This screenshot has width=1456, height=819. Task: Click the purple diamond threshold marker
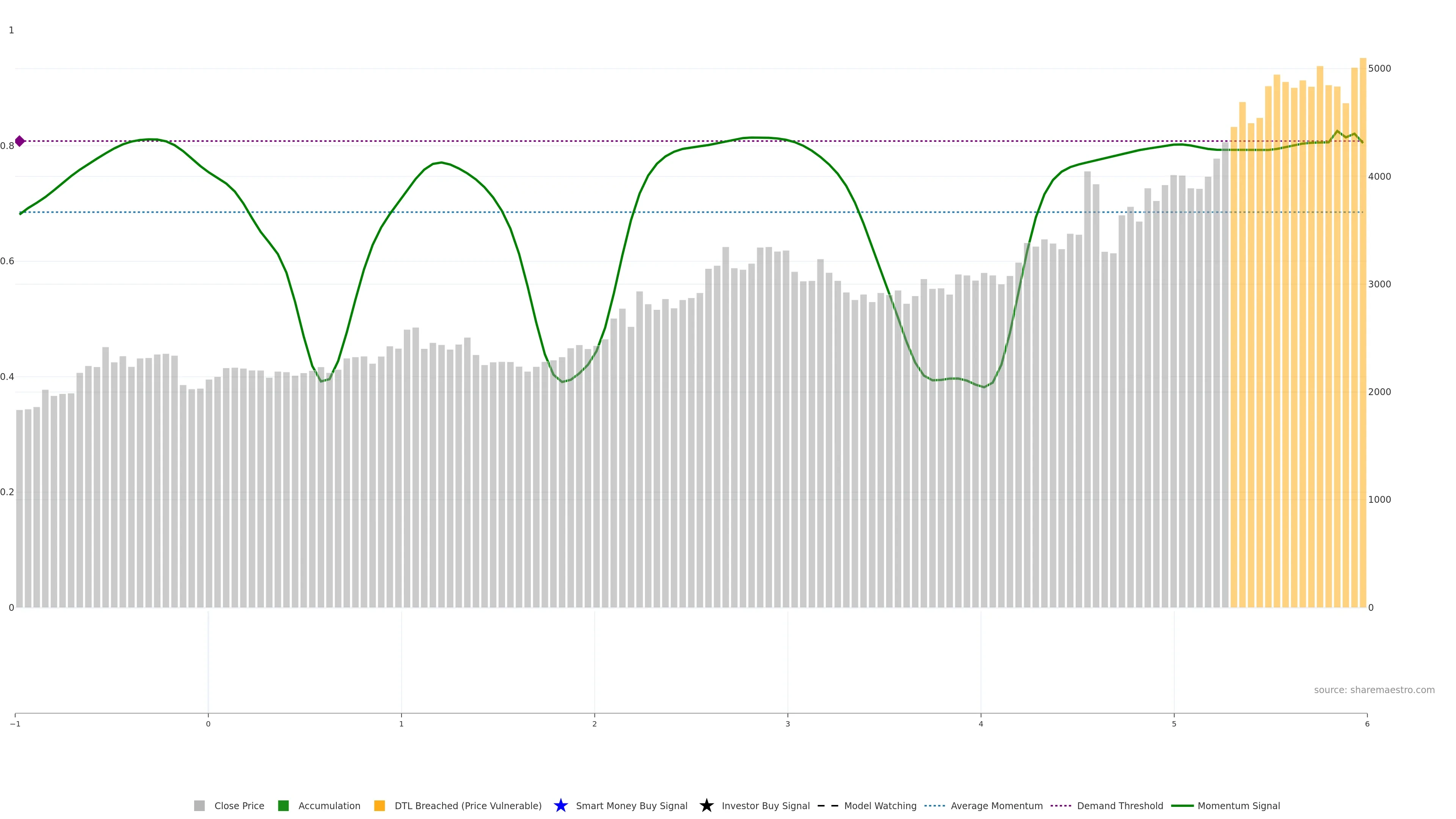point(20,141)
